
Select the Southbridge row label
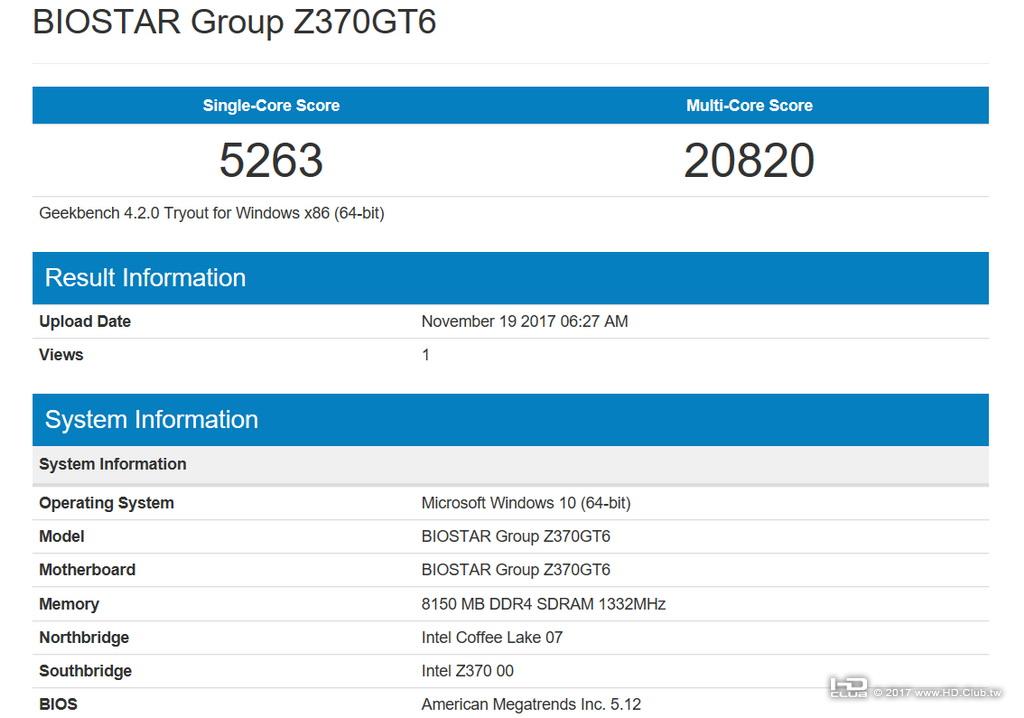(x=86, y=671)
